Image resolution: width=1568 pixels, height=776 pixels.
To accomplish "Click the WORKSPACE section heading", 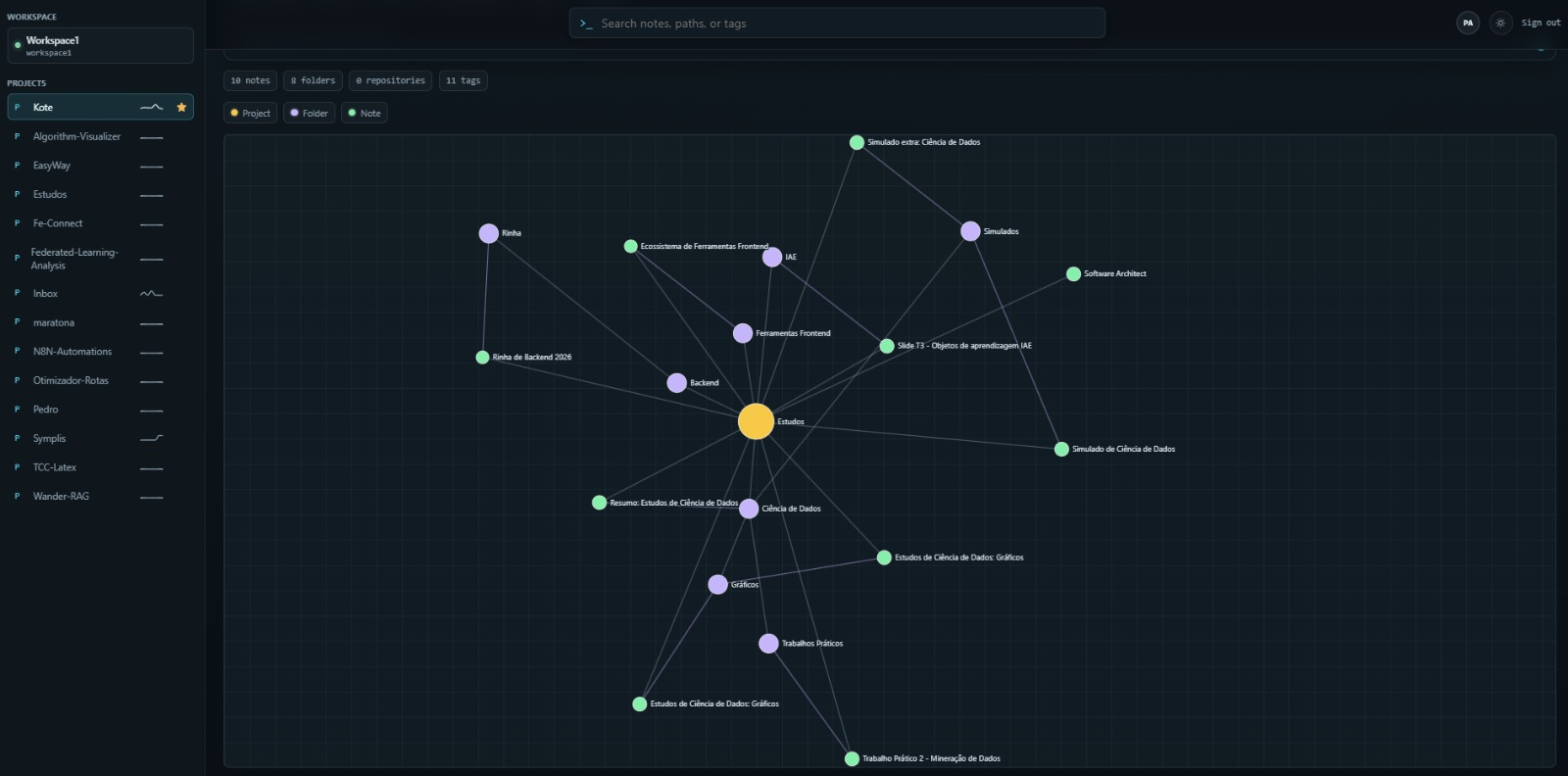I will coord(31,17).
